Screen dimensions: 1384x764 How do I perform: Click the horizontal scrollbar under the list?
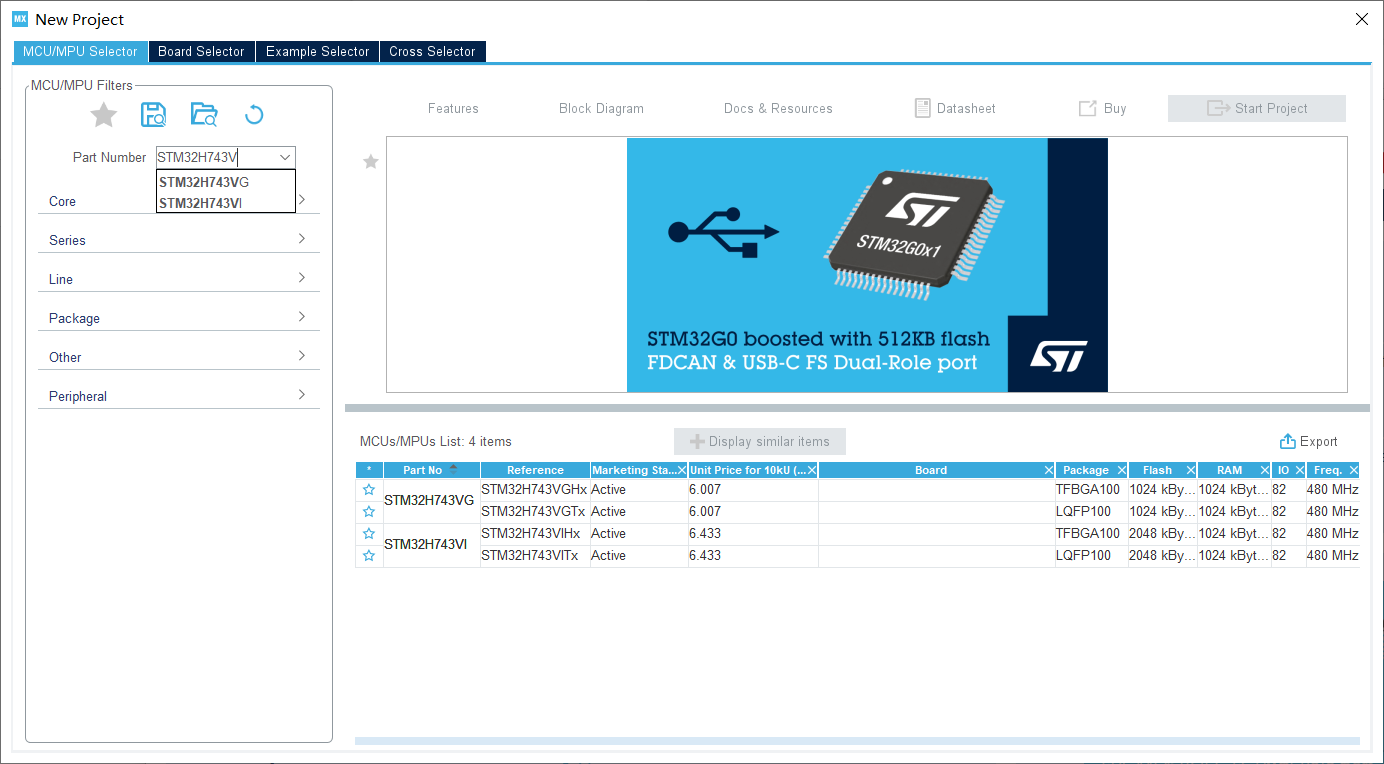(857, 741)
